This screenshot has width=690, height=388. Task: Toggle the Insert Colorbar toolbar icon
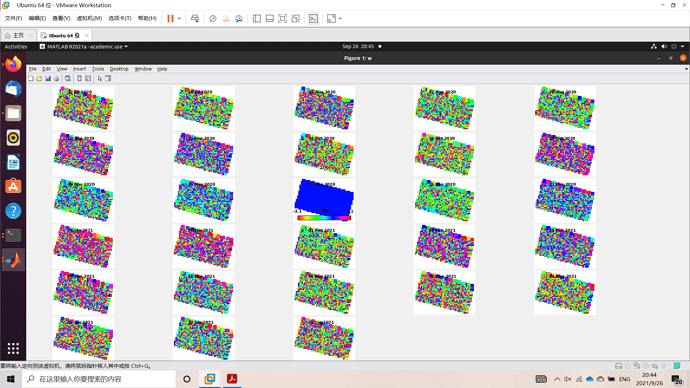79,78
